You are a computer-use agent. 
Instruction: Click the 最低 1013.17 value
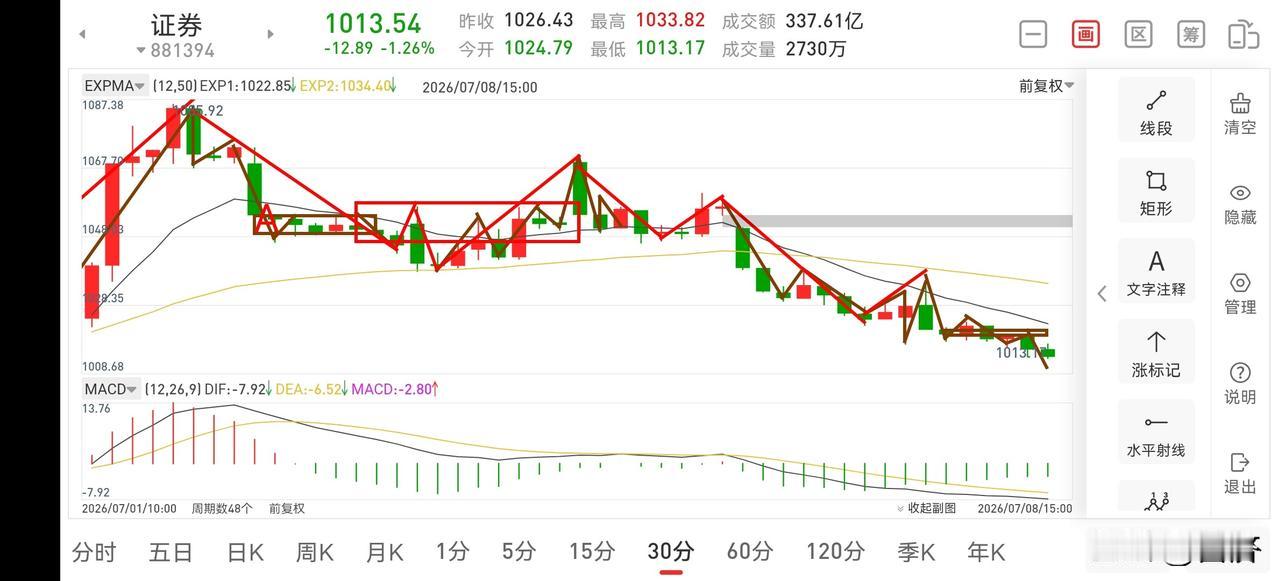(670, 48)
